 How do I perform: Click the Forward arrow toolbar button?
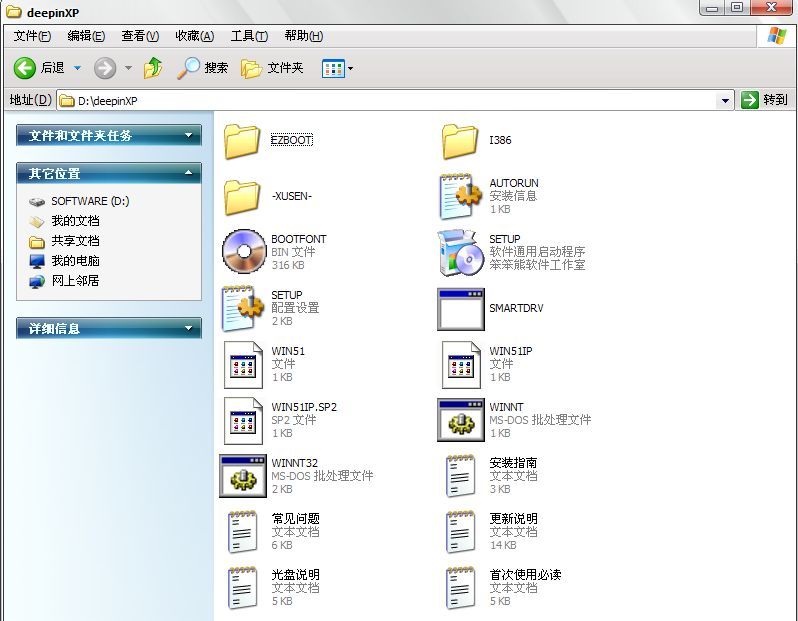(x=105, y=68)
